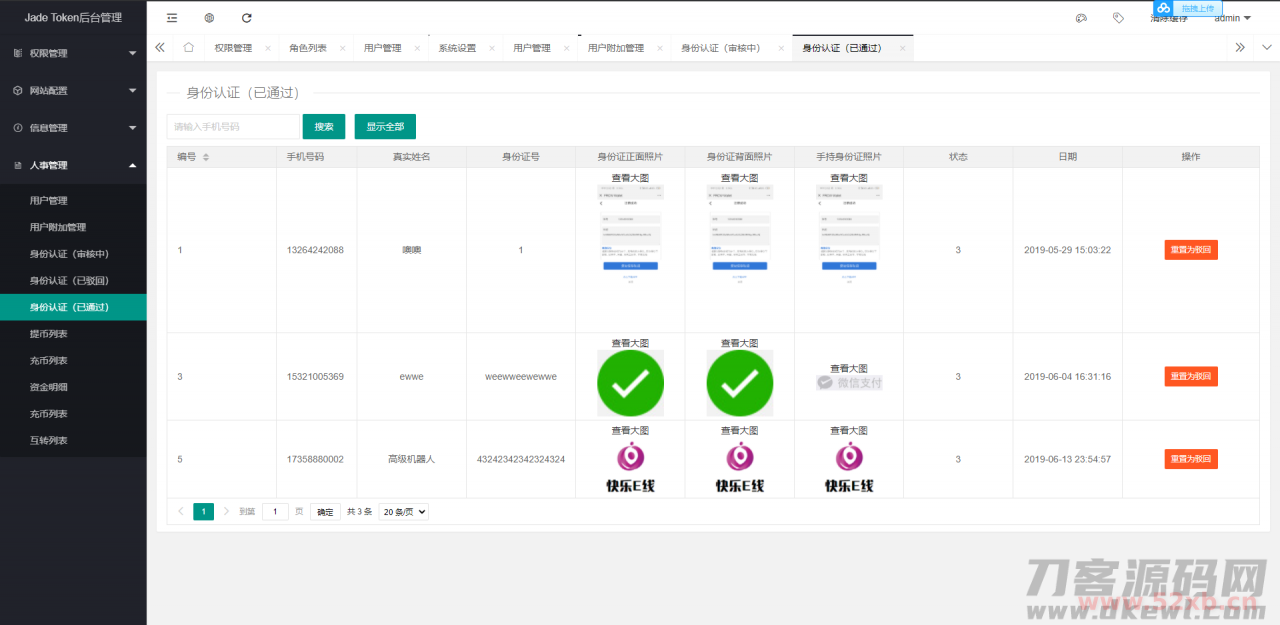
Task: Open the 20条/页 page size dropdown
Action: pos(403,511)
